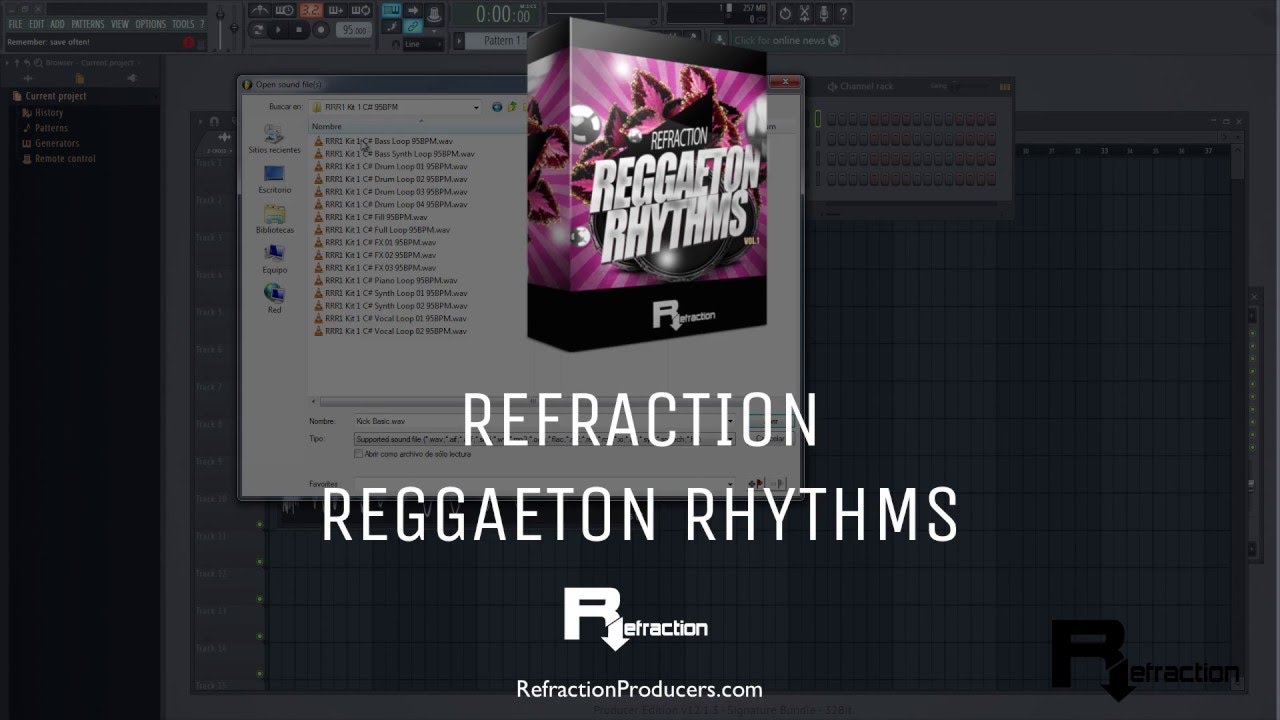Click the help question mark toolbar icon
Screen dimensions: 1280x720
point(845,14)
